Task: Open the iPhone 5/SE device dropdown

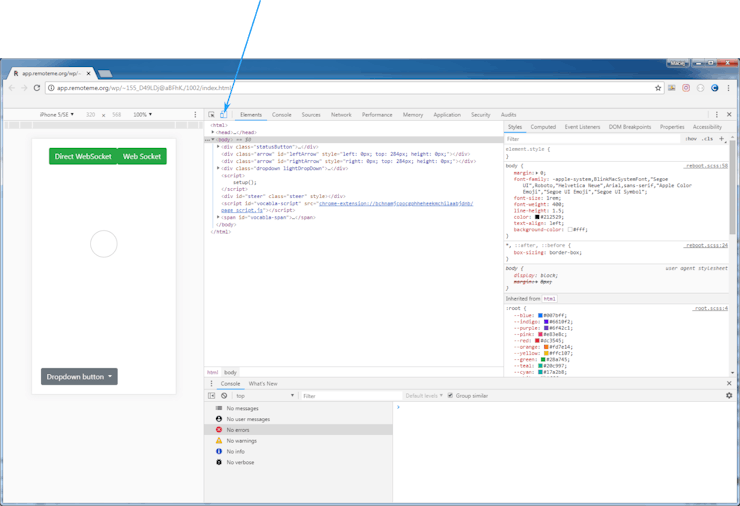Action: pos(57,115)
